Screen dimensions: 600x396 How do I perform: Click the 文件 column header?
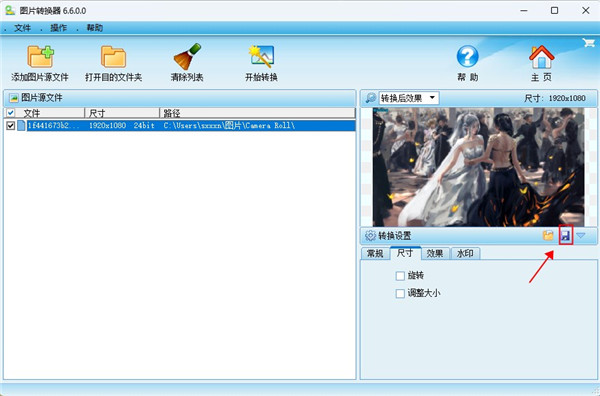(x=49, y=113)
